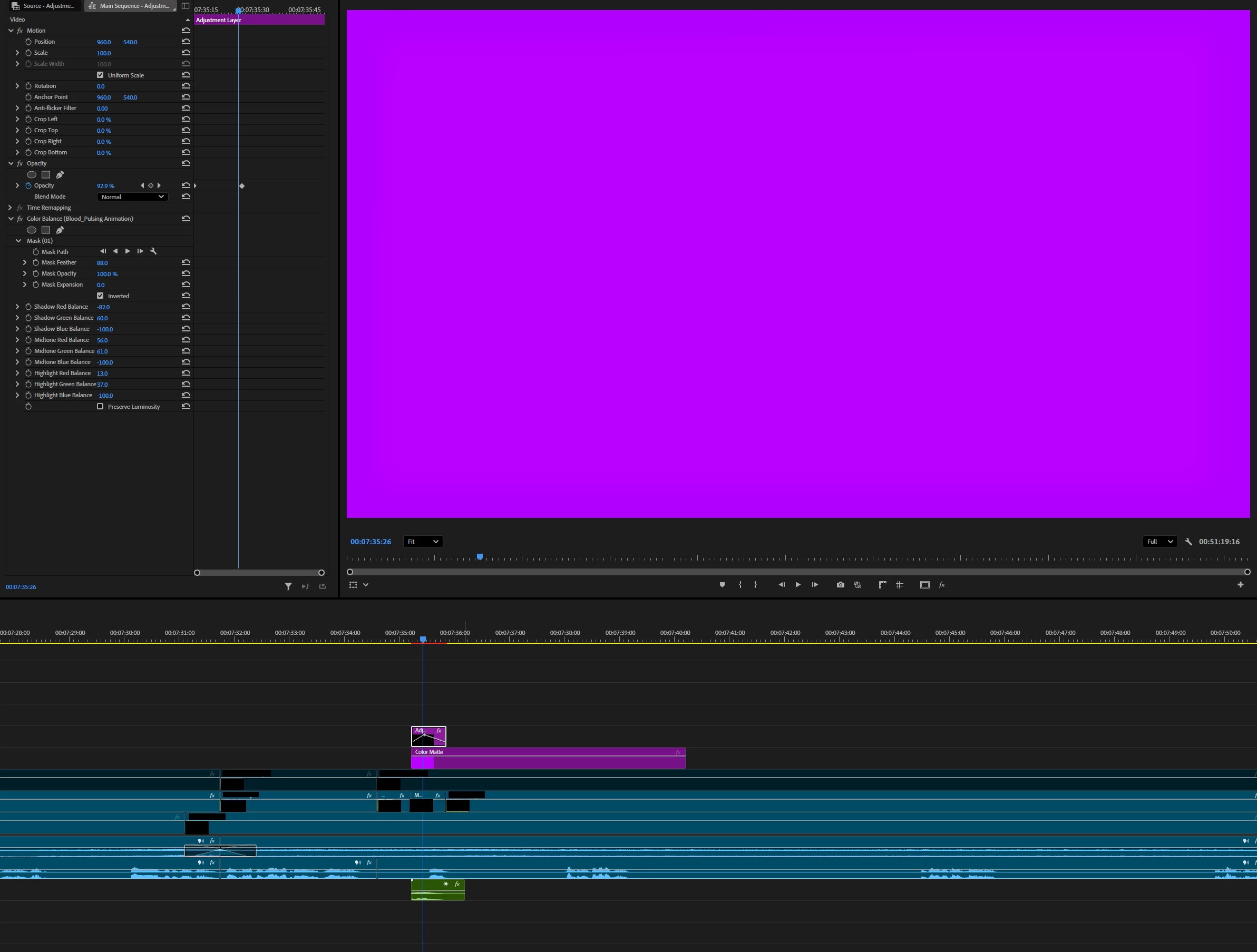Select the pen mask tool under Opacity

[60, 175]
